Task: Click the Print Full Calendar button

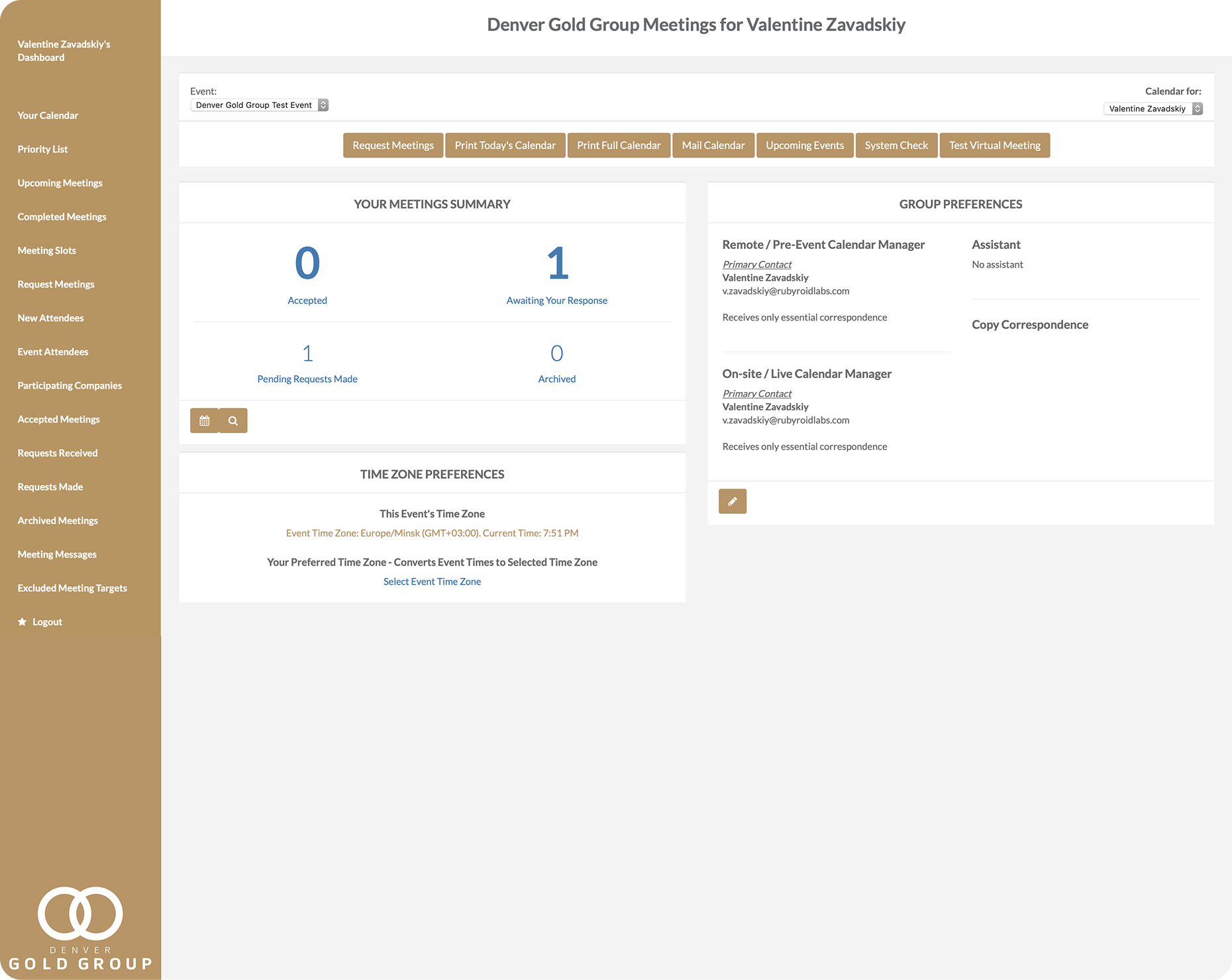Action: pyautogui.click(x=619, y=146)
